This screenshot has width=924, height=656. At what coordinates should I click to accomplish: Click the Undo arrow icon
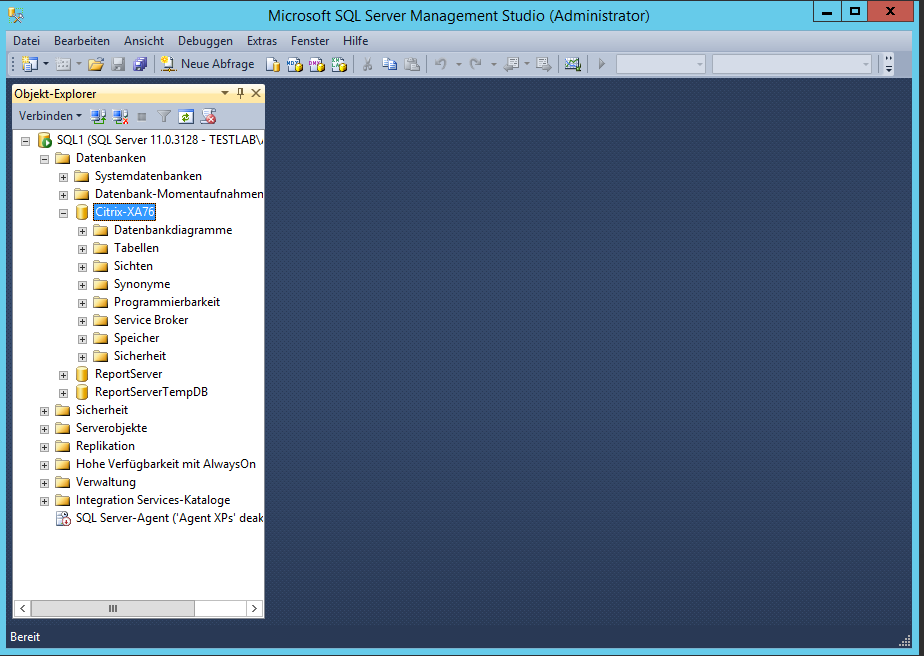[441, 64]
